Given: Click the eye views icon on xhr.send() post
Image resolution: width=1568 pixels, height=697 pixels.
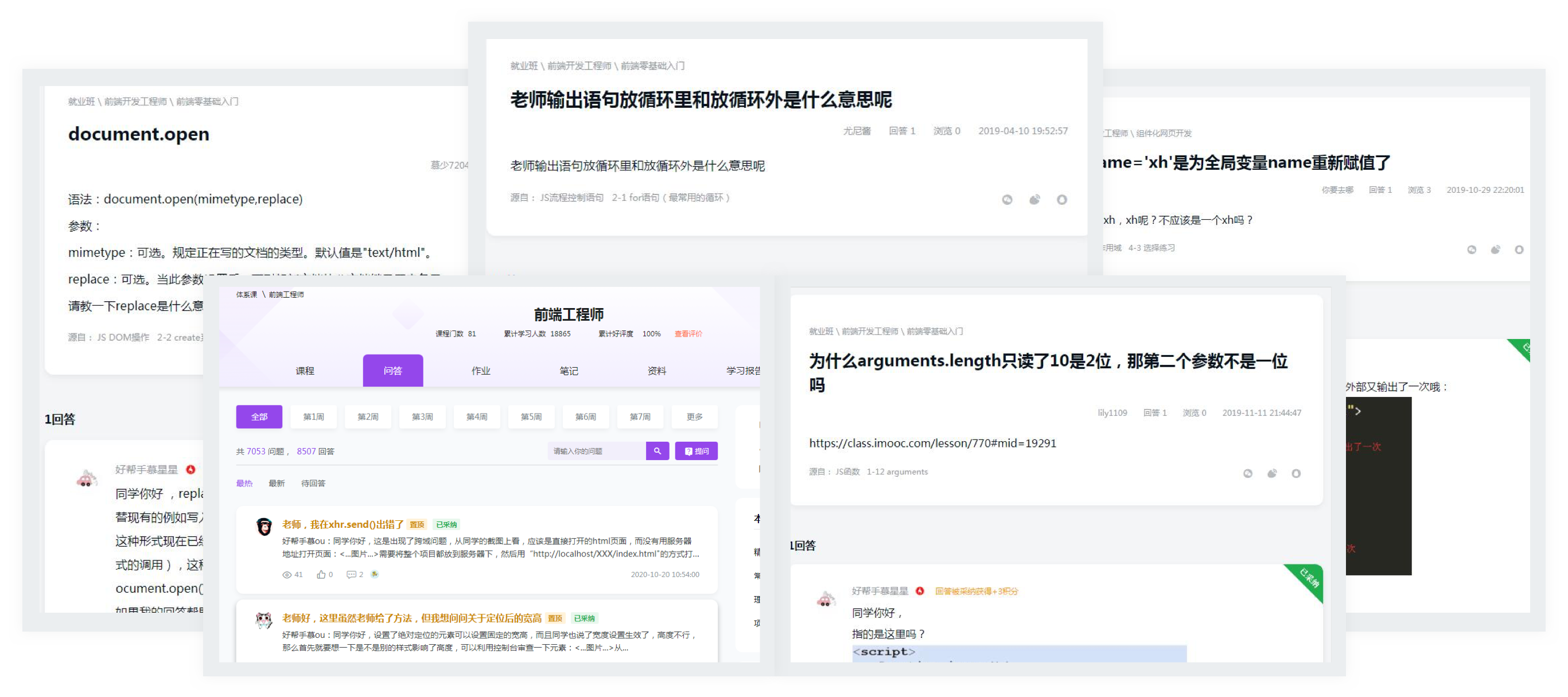Looking at the screenshot, I should pyautogui.click(x=287, y=575).
